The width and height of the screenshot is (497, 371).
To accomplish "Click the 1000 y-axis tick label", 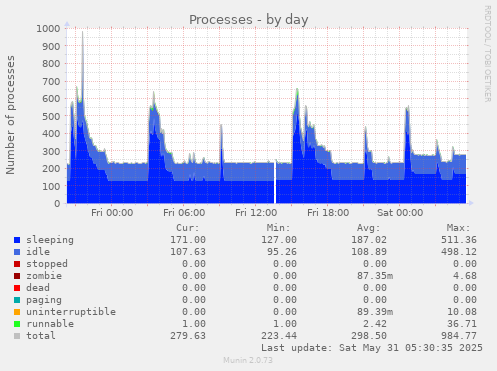I will tap(48, 29).
